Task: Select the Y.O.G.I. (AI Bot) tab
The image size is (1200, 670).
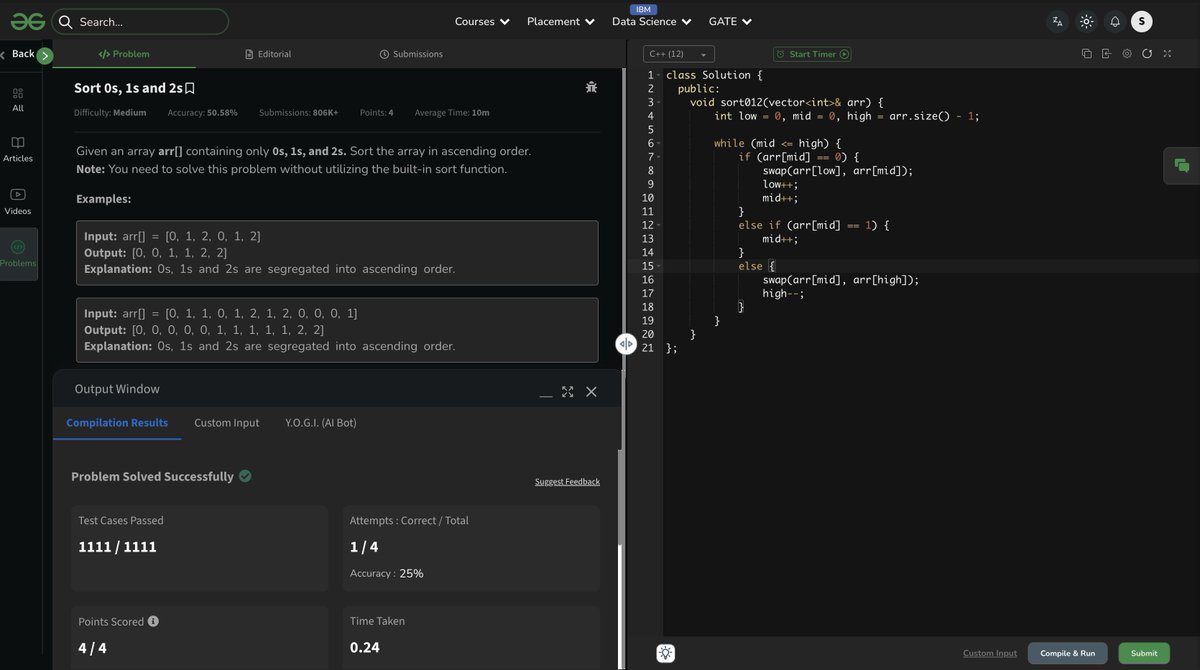Action: 321,423
